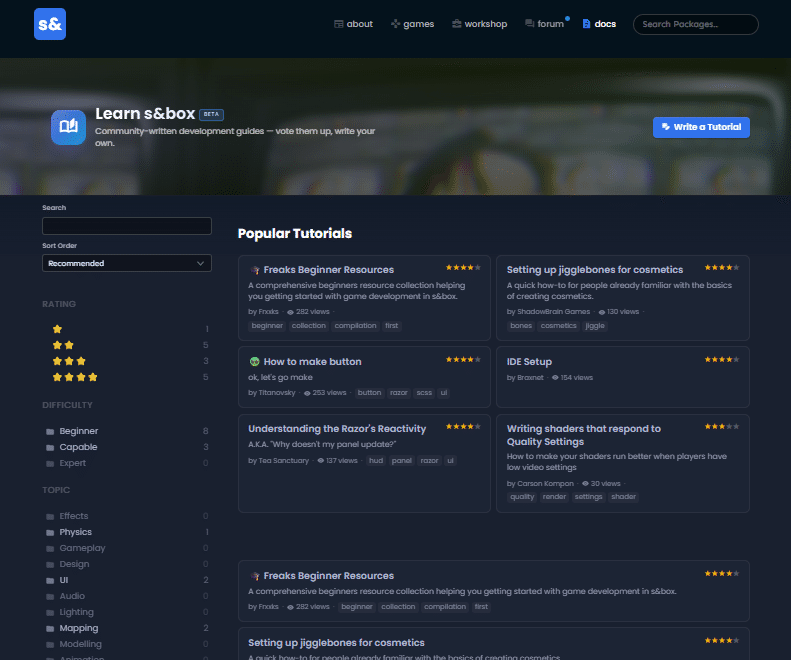Screen dimensions: 791x660
Task: Select the Expert difficulty filter
Action: pyautogui.click(x=128, y=463)
